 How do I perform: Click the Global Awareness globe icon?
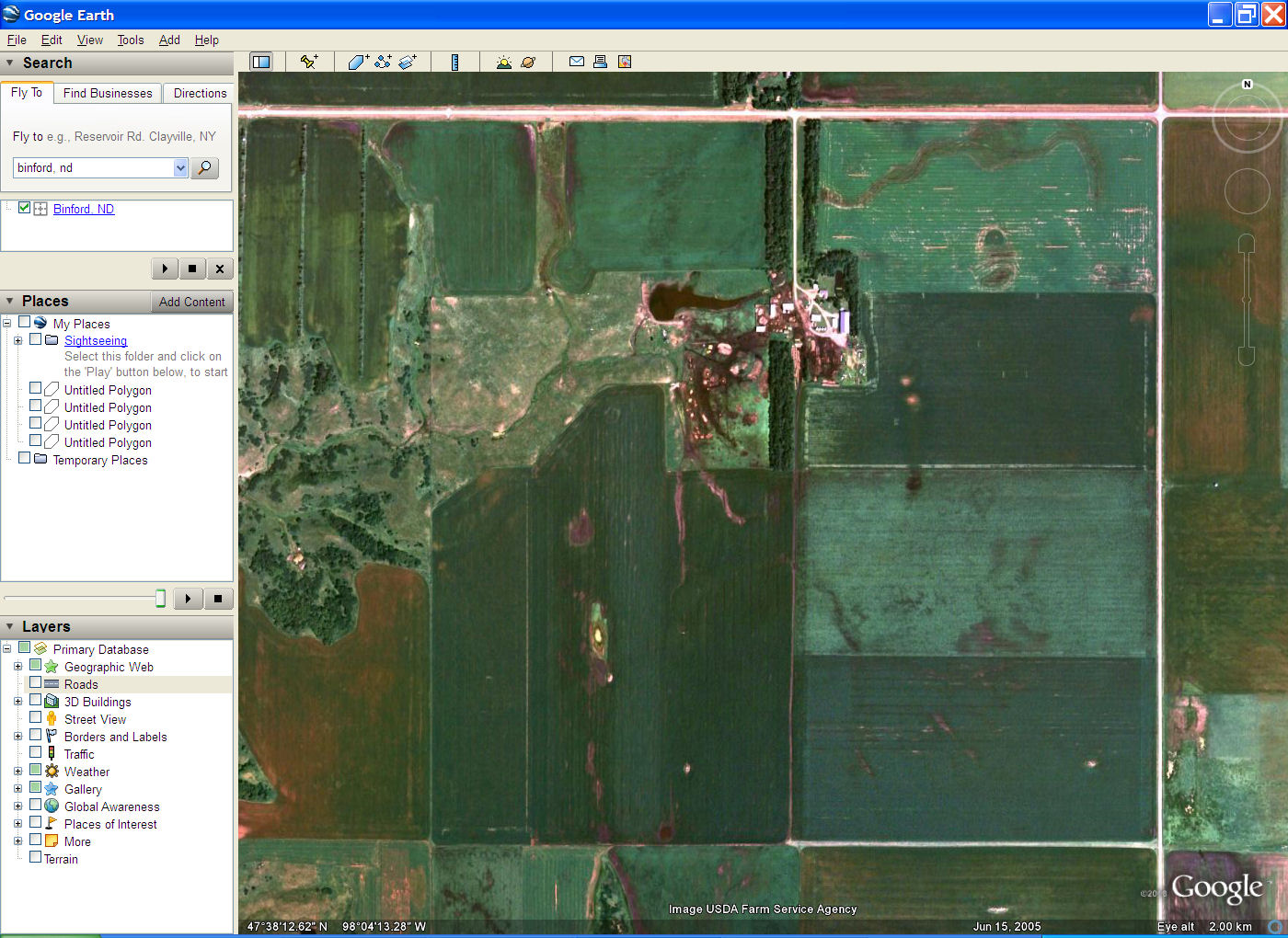coord(52,806)
